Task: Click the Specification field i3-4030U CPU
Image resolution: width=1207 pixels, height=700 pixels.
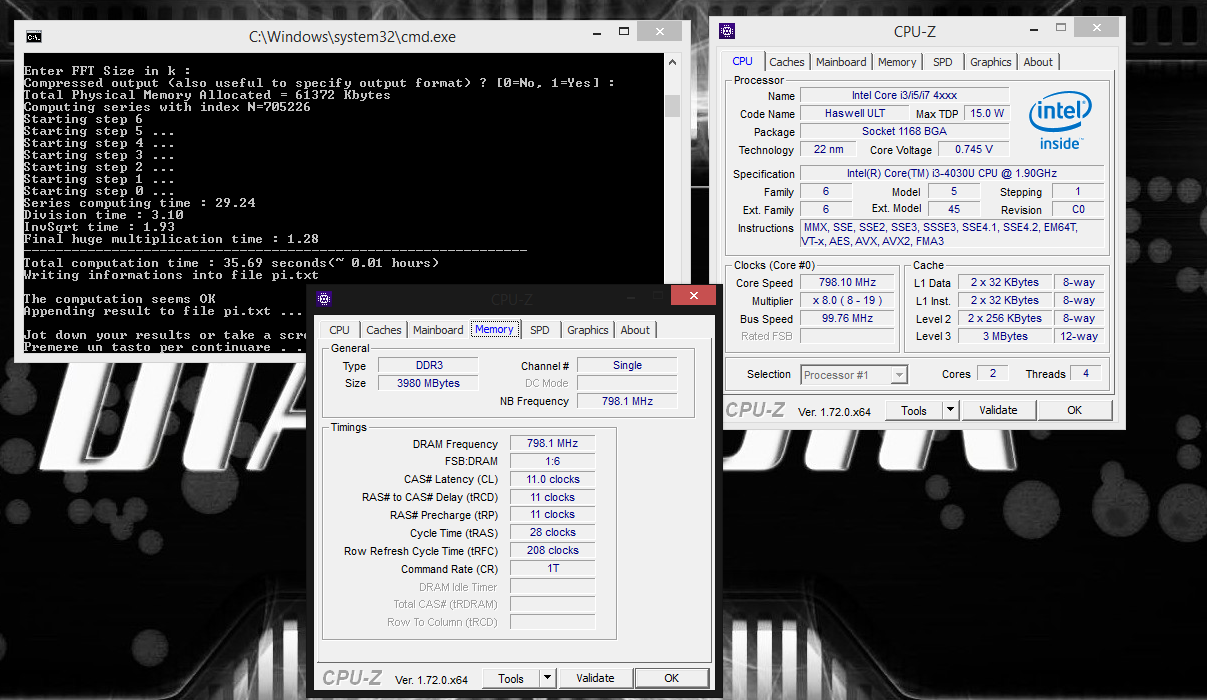Action: pyautogui.click(x=952, y=173)
